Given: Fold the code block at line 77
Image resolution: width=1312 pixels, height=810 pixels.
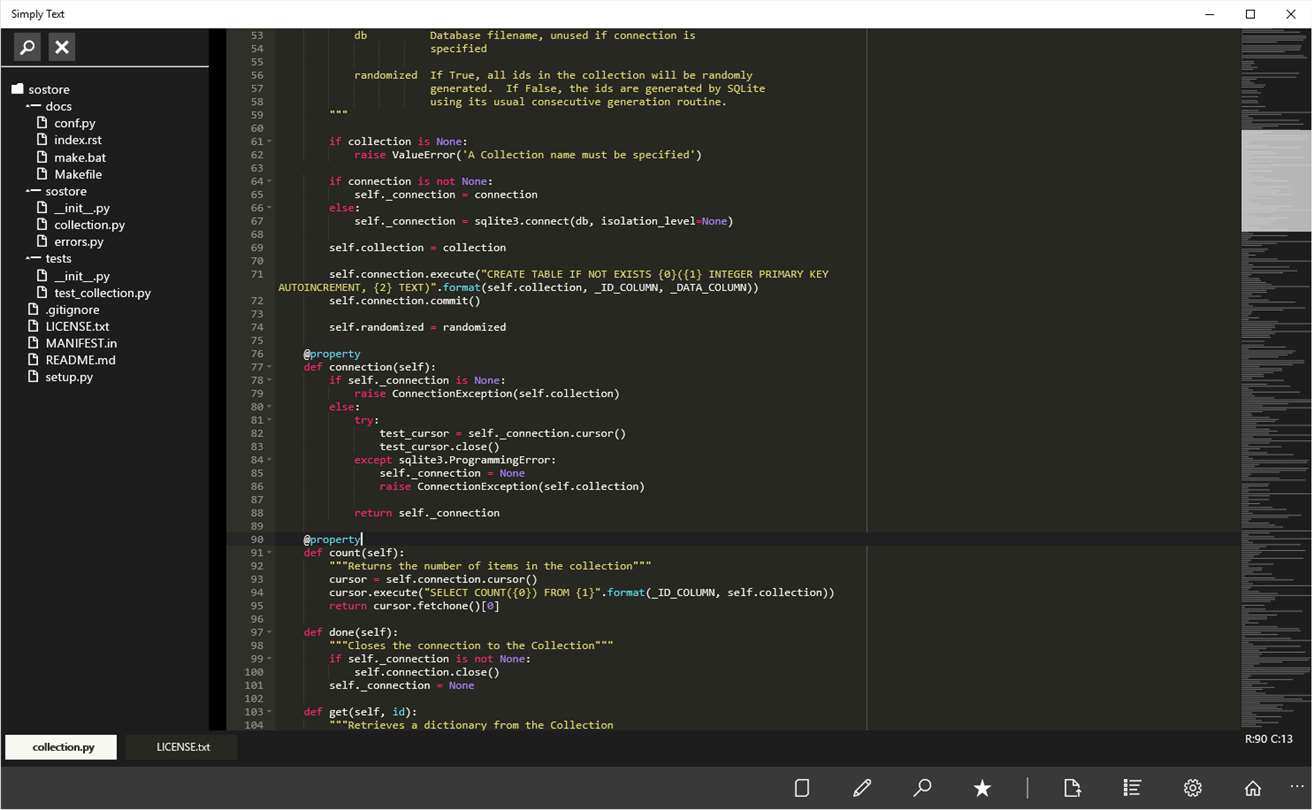Looking at the screenshot, I should click(x=270, y=367).
